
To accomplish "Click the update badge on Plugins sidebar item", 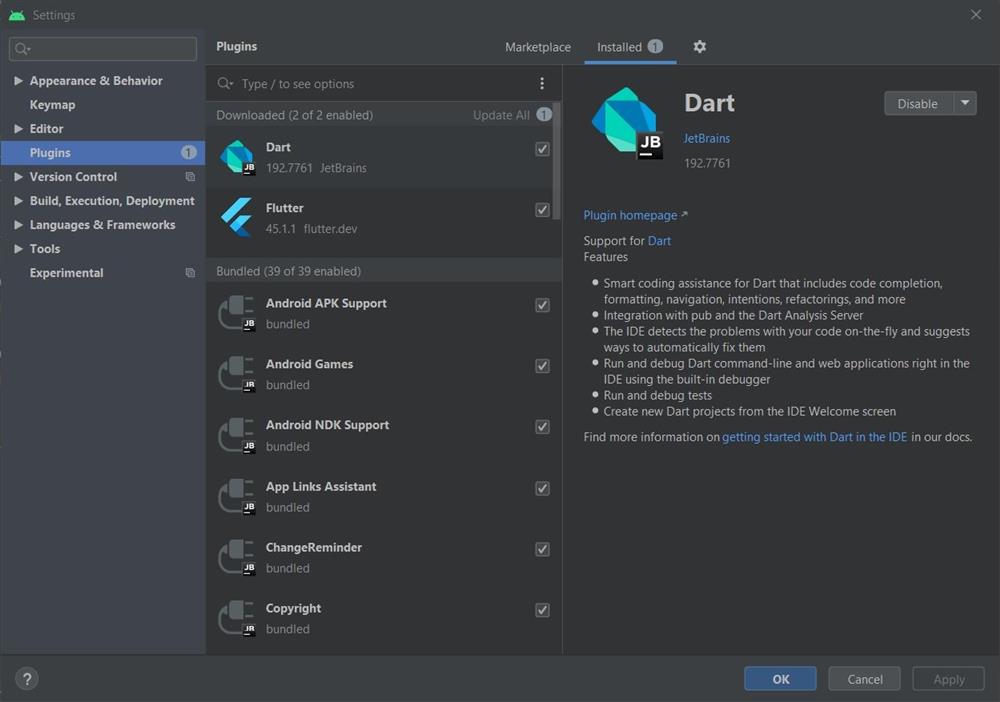I will click(x=188, y=152).
